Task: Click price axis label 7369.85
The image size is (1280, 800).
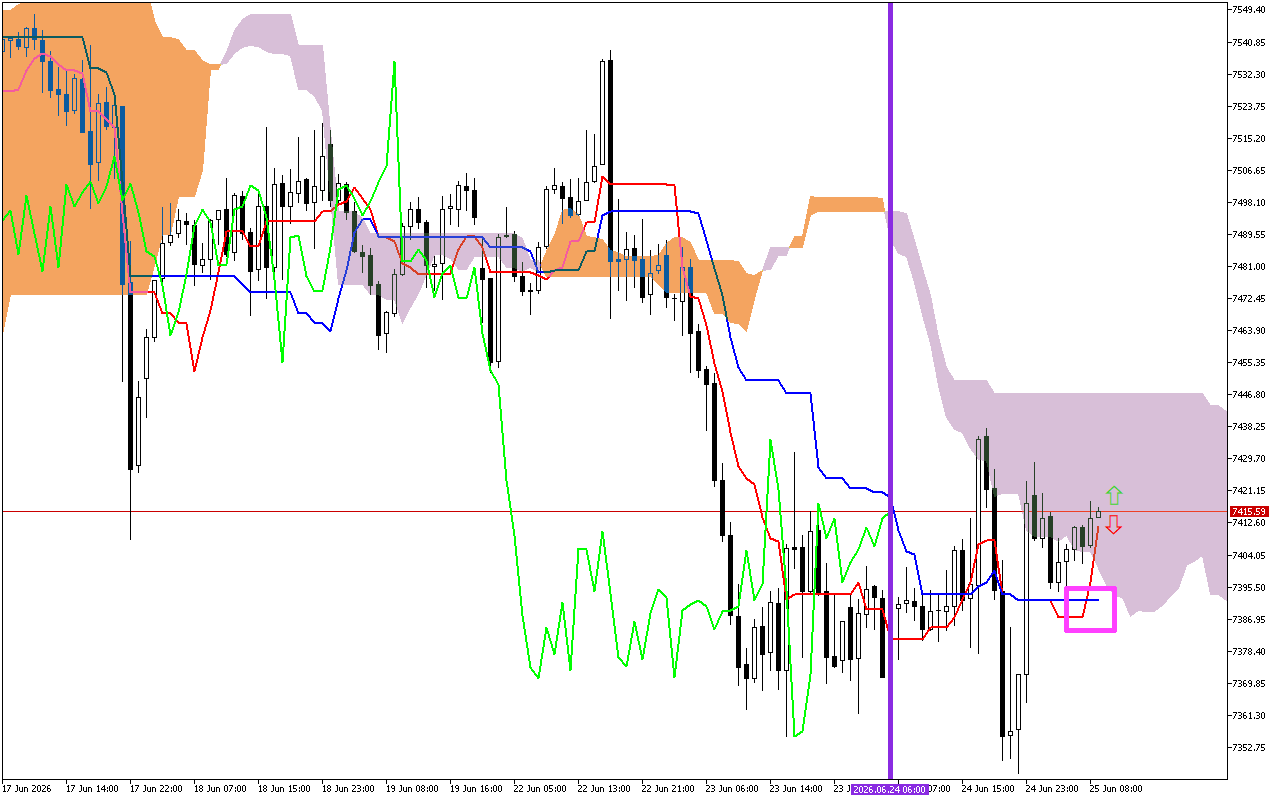Action: point(1250,683)
